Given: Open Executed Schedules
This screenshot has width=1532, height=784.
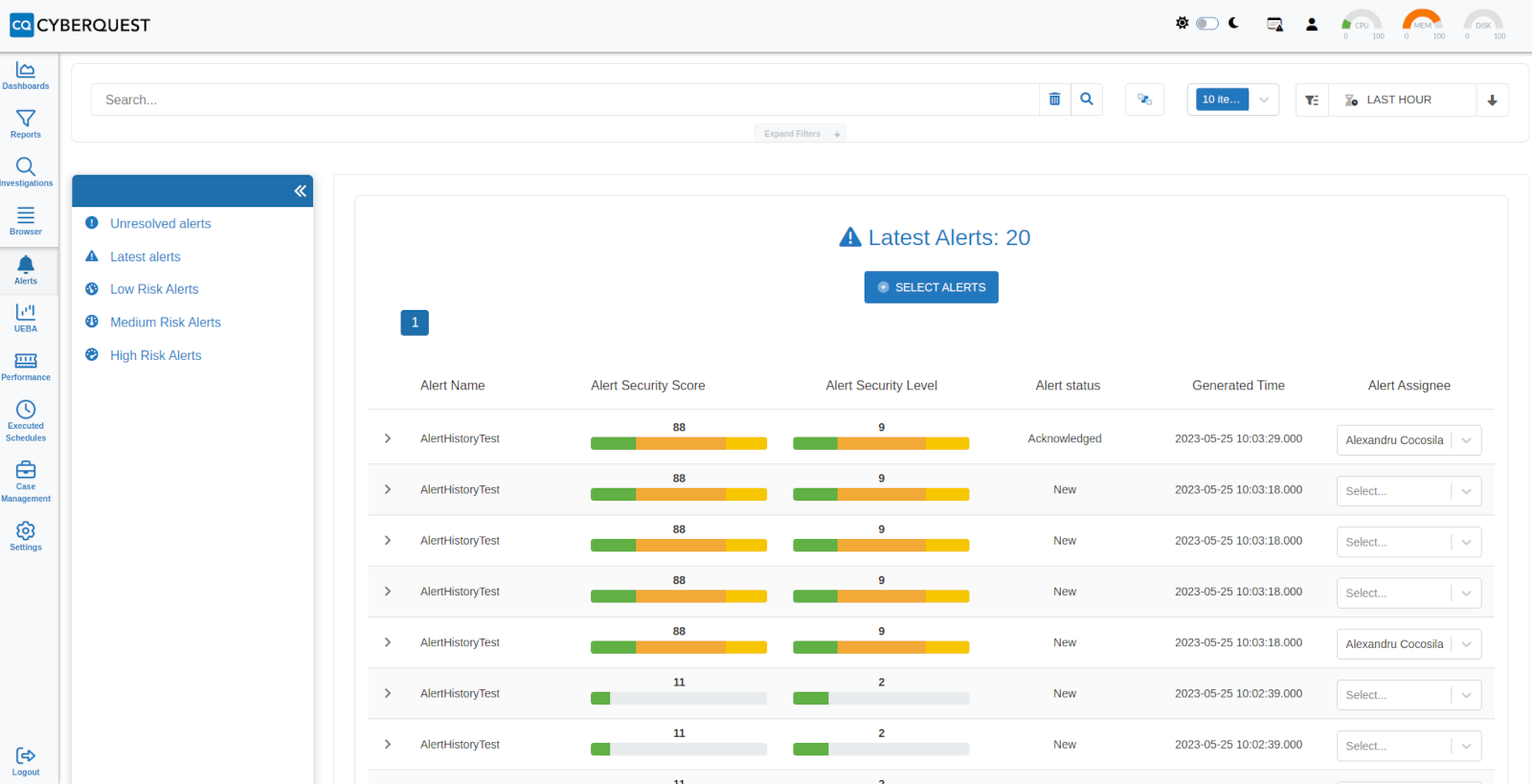Looking at the screenshot, I should tap(26, 421).
